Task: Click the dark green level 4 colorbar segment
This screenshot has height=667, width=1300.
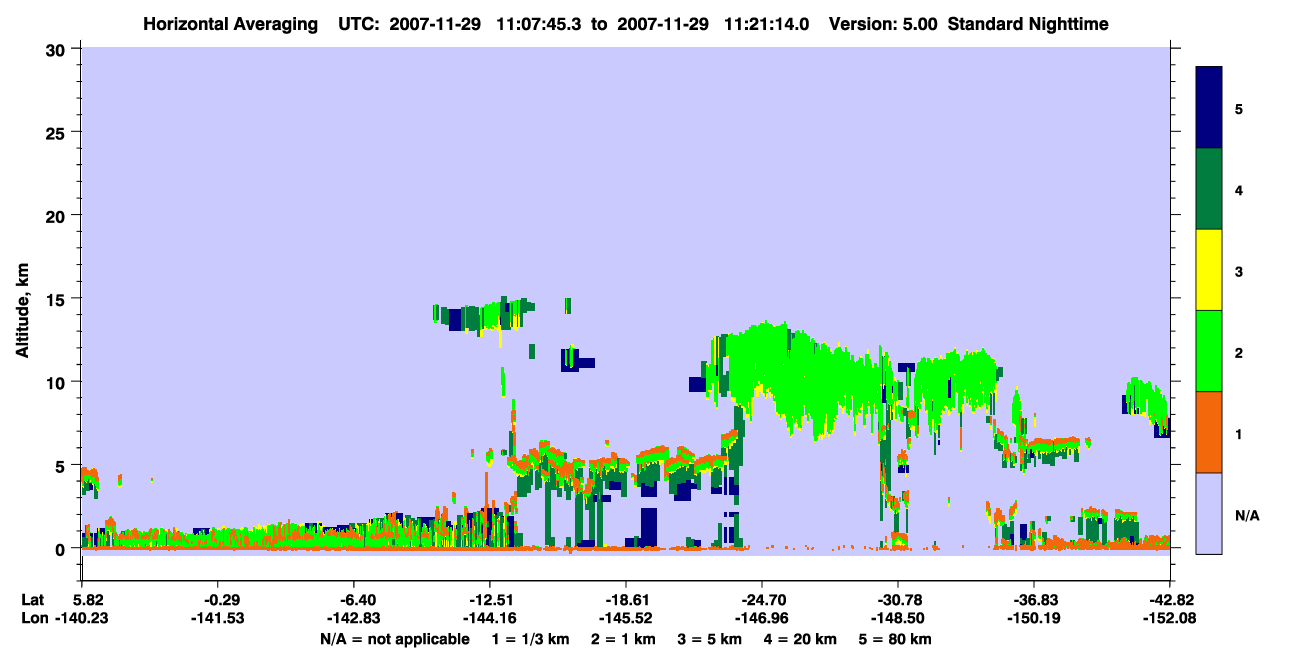Action: [1209, 189]
